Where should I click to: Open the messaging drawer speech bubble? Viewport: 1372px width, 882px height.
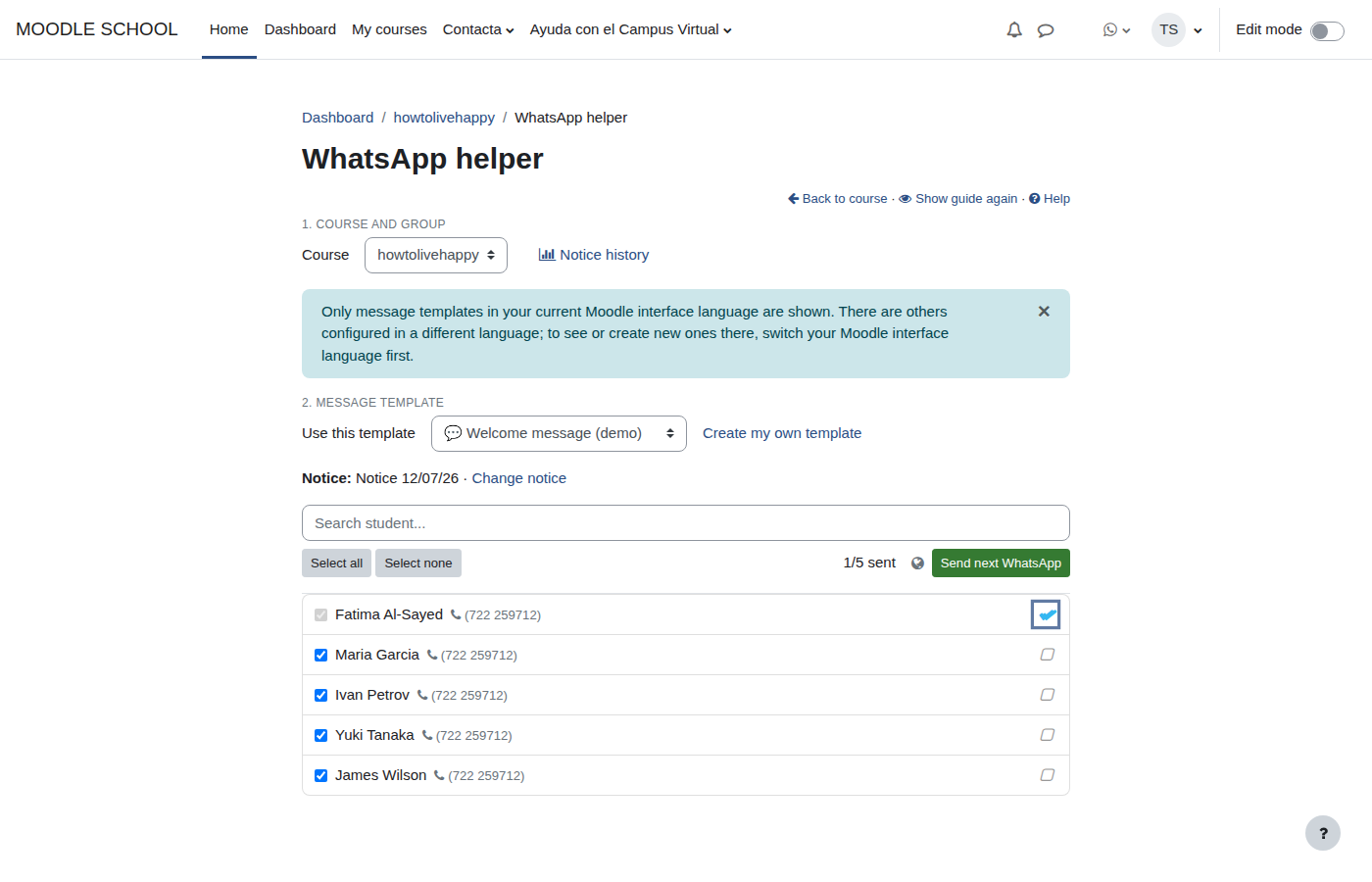pyautogui.click(x=1046, y=30)
